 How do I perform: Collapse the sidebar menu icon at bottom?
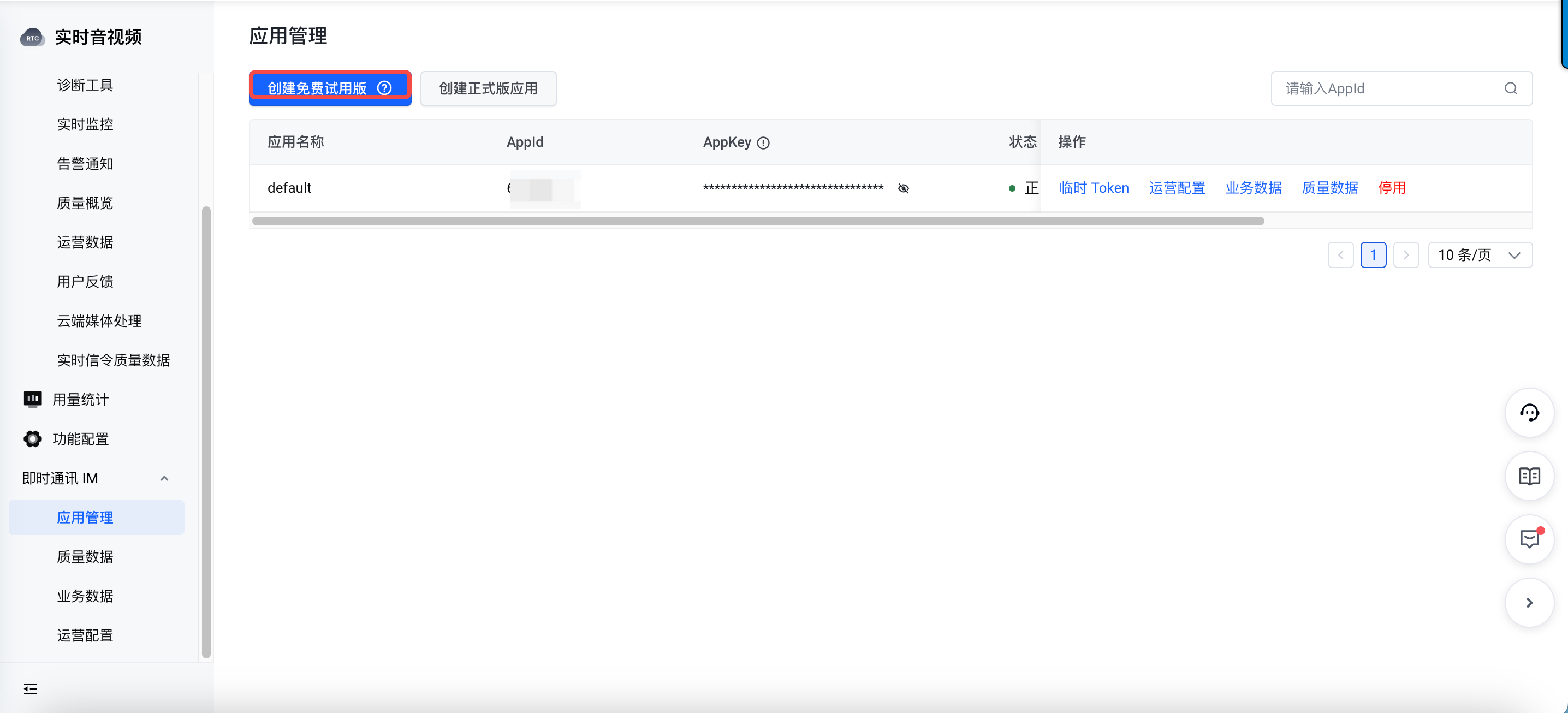click(x=31, y=688)
